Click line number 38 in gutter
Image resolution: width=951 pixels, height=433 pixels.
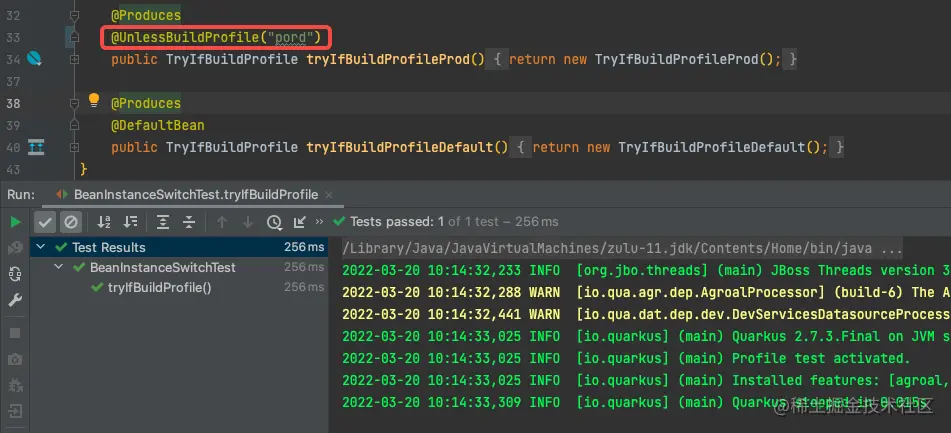tap(13, 104)
